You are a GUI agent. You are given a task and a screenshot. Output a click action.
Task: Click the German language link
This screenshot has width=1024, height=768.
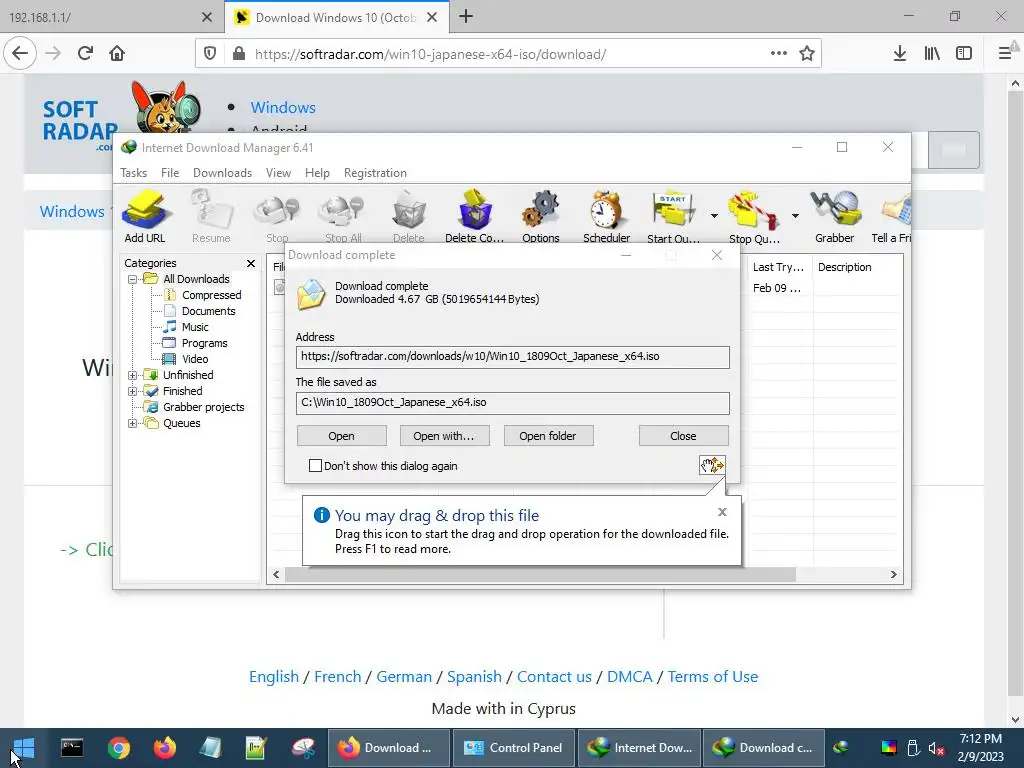(x=404, y=677)
